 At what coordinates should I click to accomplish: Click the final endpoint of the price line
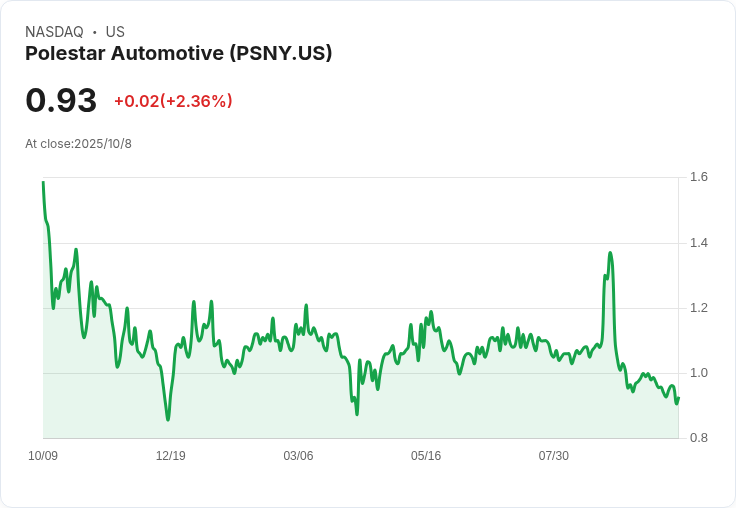pos(678,398)
